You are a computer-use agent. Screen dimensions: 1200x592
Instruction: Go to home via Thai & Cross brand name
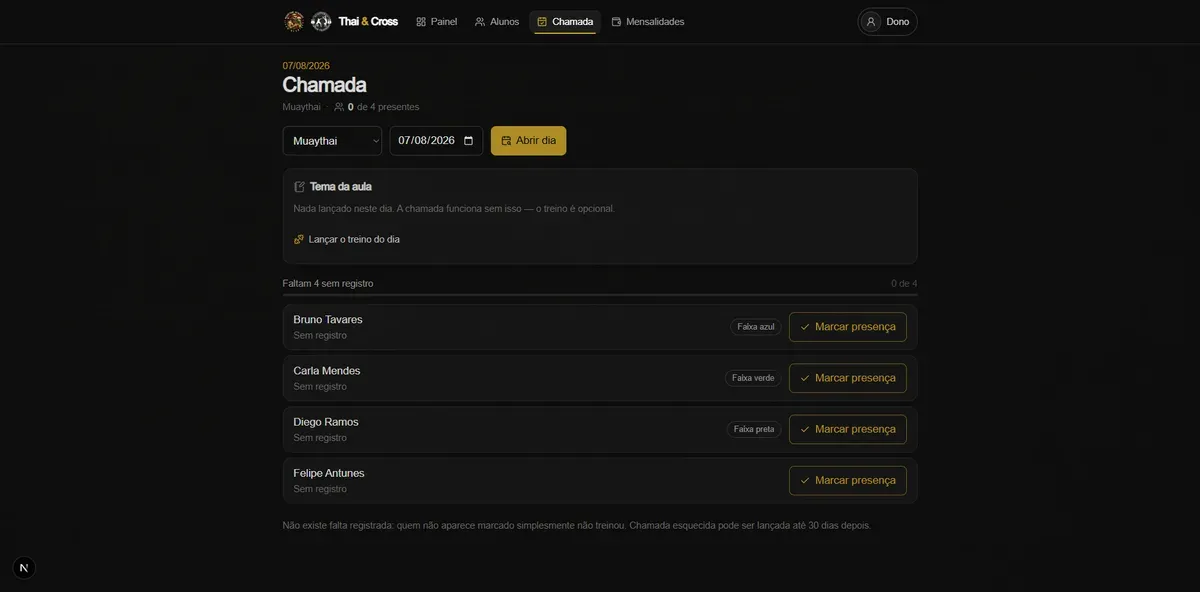[368, 21]
